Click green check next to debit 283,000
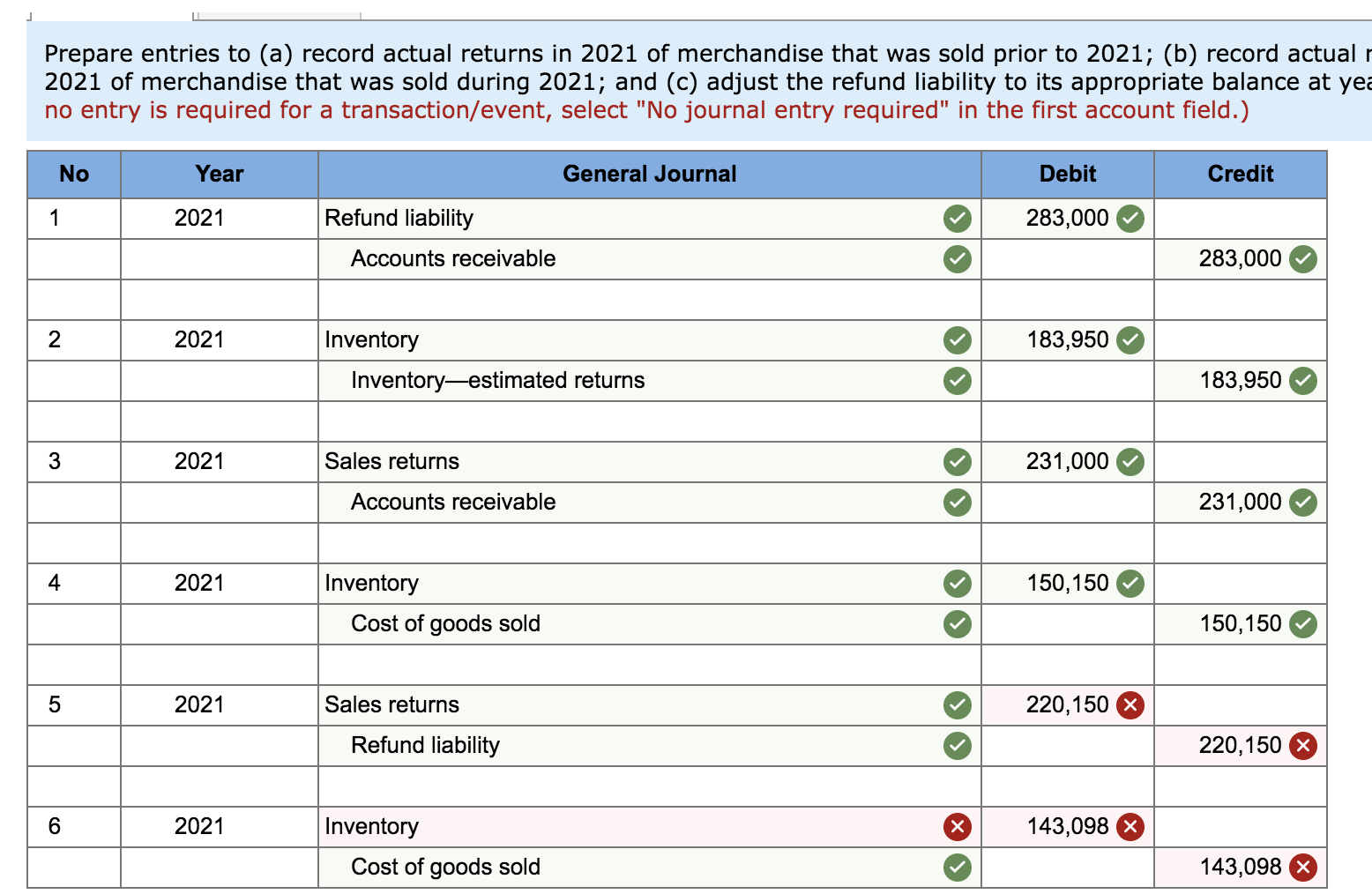 (x=1130, y=218)
